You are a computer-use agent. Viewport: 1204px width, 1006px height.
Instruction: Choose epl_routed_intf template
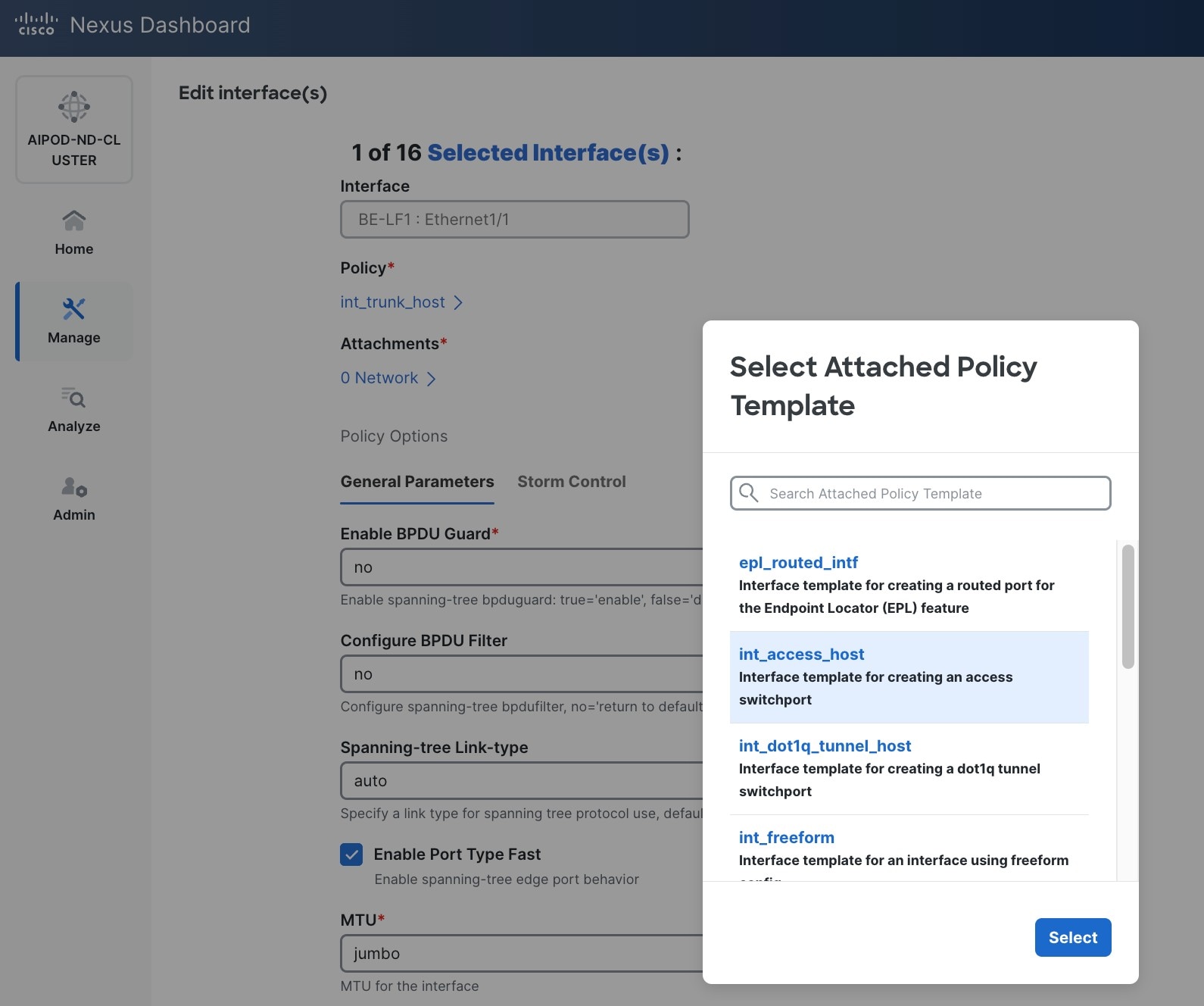coord(909,585)
